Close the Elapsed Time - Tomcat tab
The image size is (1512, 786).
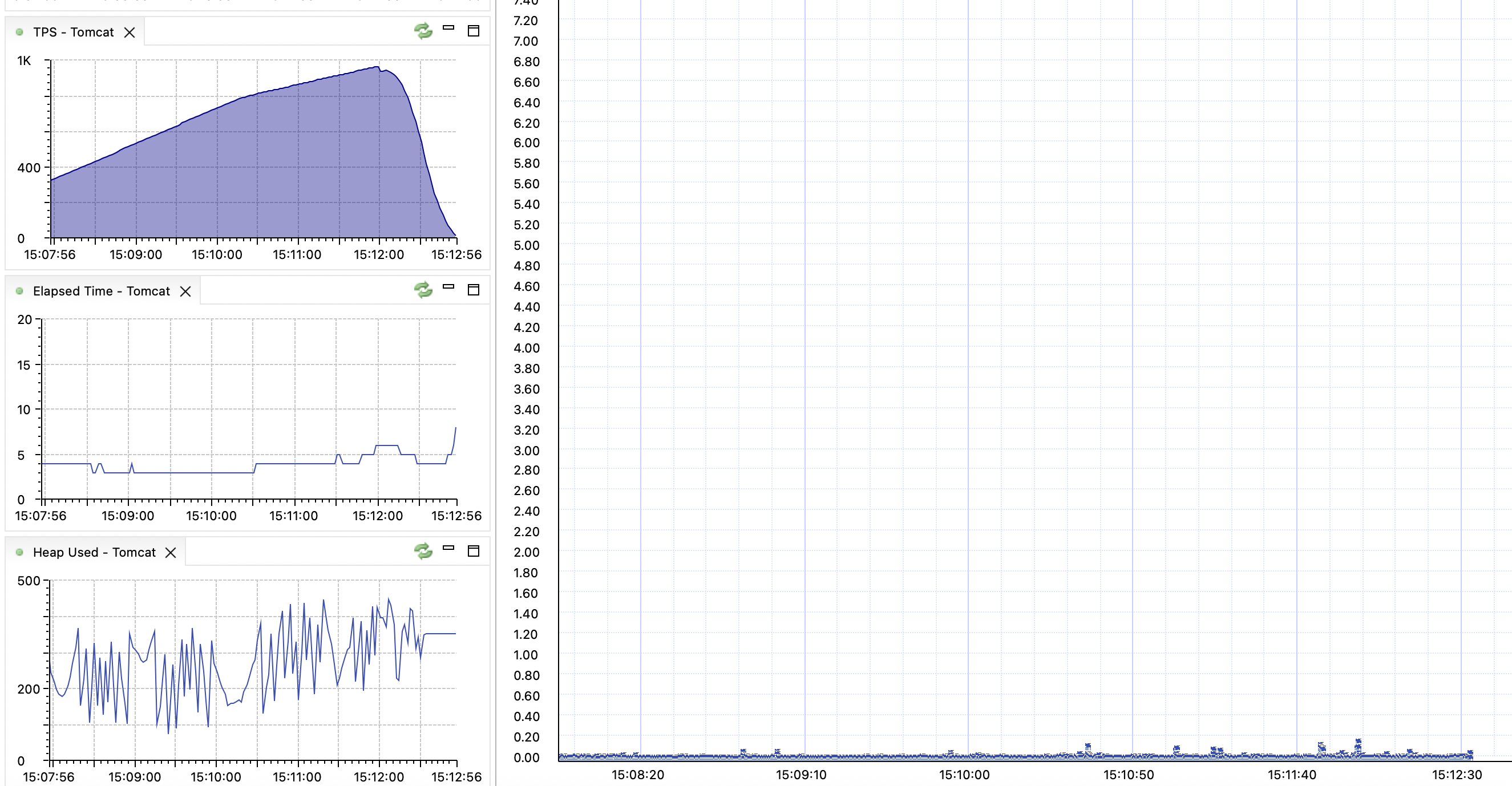[185, 291]
